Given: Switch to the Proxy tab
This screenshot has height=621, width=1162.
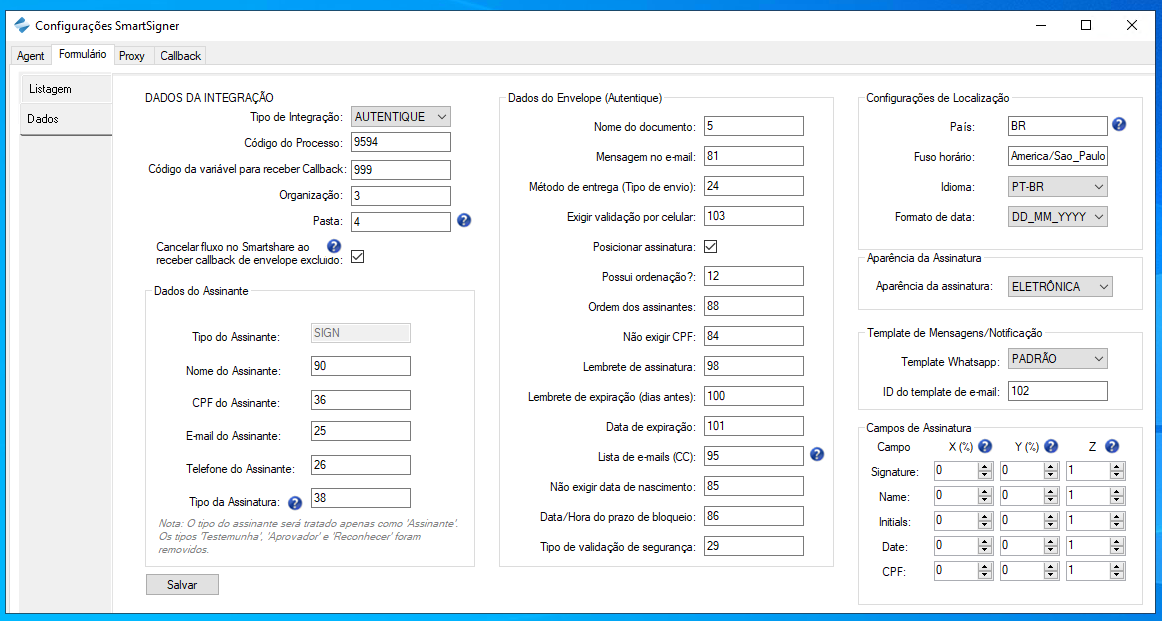Looking at the screenshot, I should click(x=132, y=56).
